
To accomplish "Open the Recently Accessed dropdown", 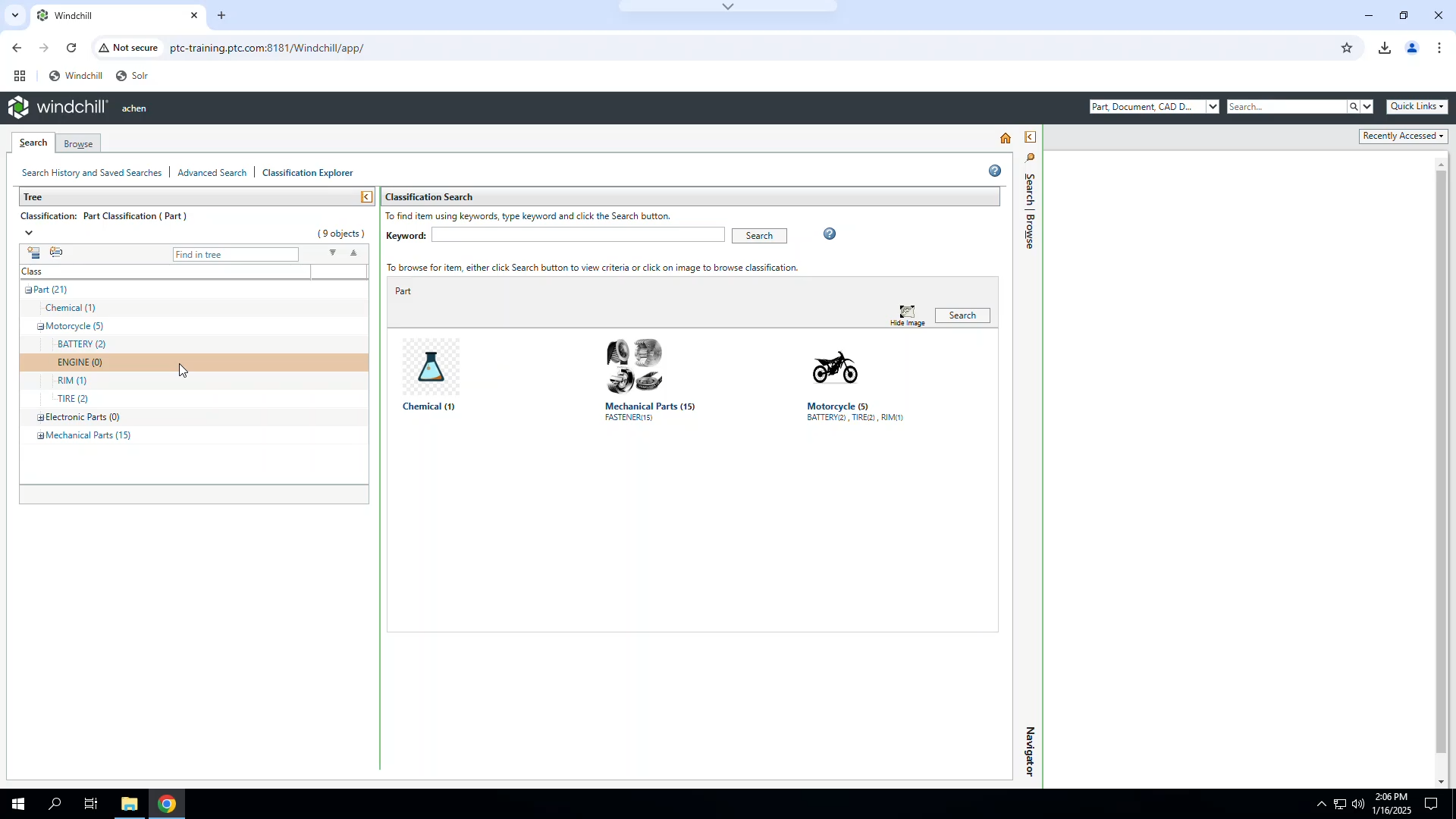I will pos(1403,136).
